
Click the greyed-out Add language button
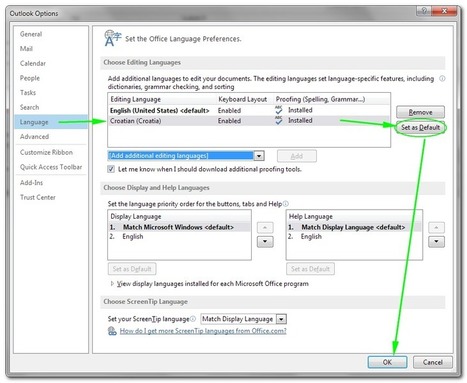click(x=297, y=156)
